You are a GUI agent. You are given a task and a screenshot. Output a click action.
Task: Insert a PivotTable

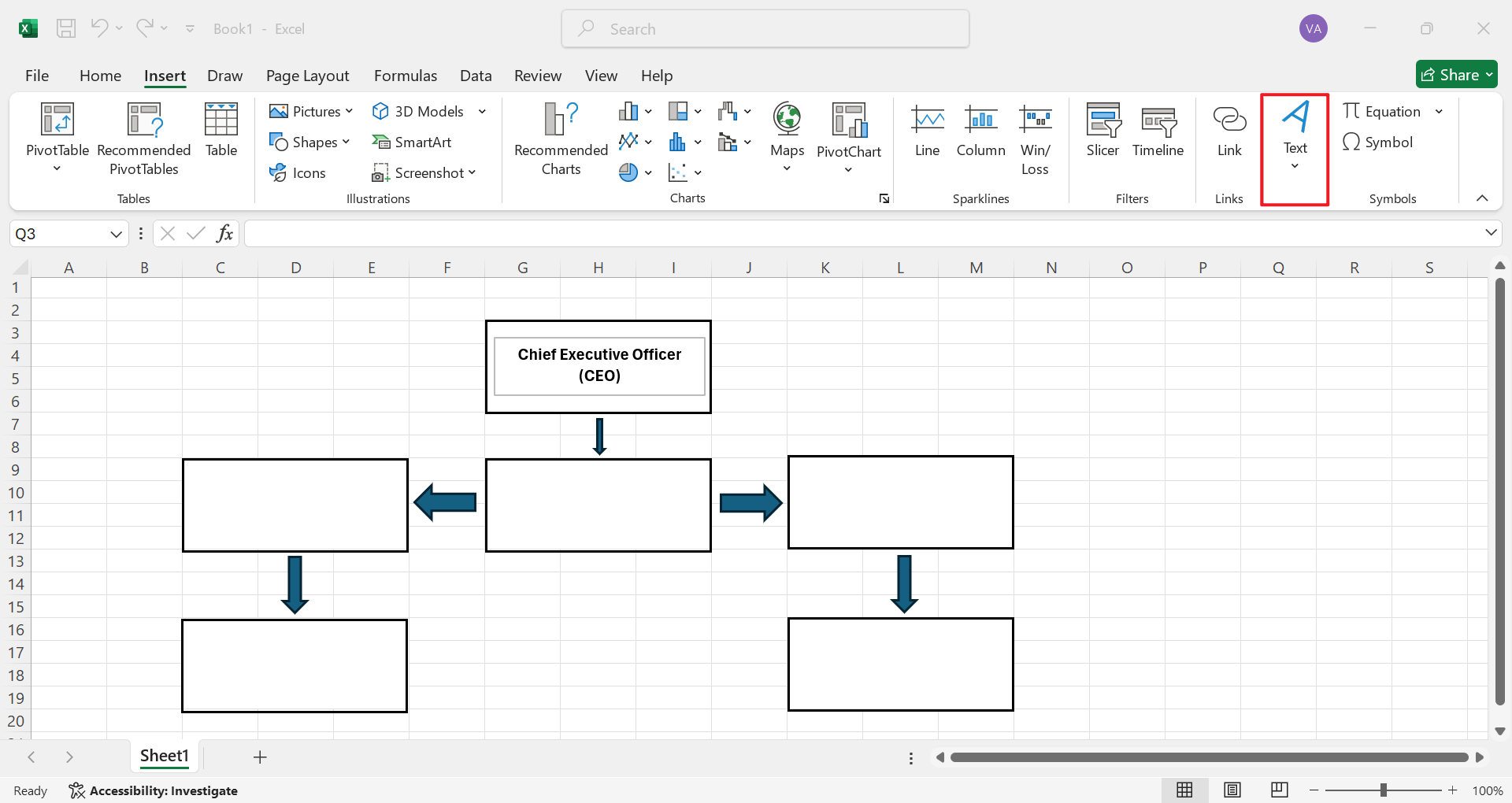click(56, 139)
